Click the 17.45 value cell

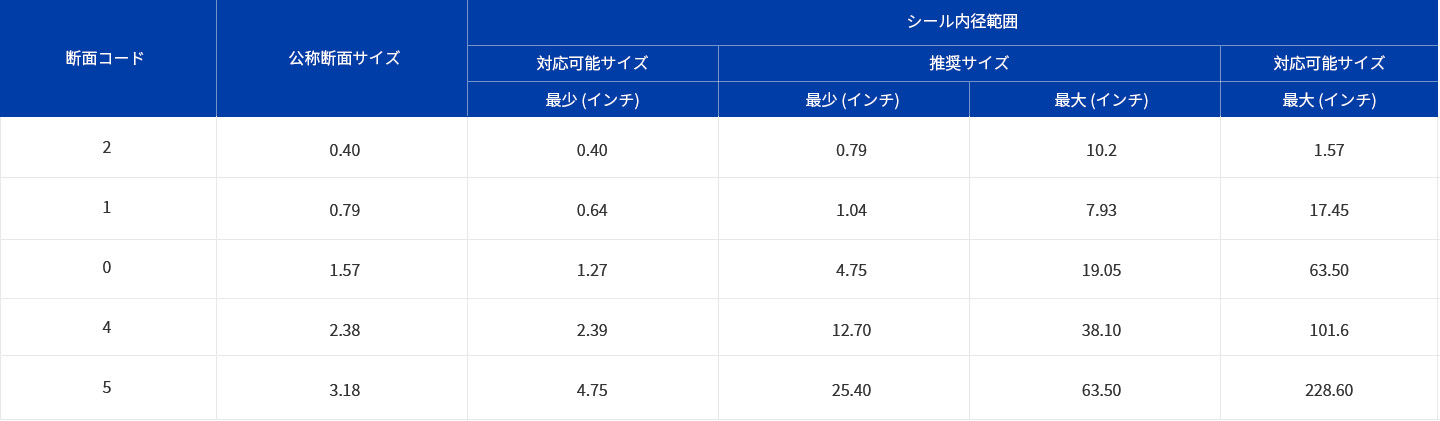pyautogui.click(x=1330, y=210)
